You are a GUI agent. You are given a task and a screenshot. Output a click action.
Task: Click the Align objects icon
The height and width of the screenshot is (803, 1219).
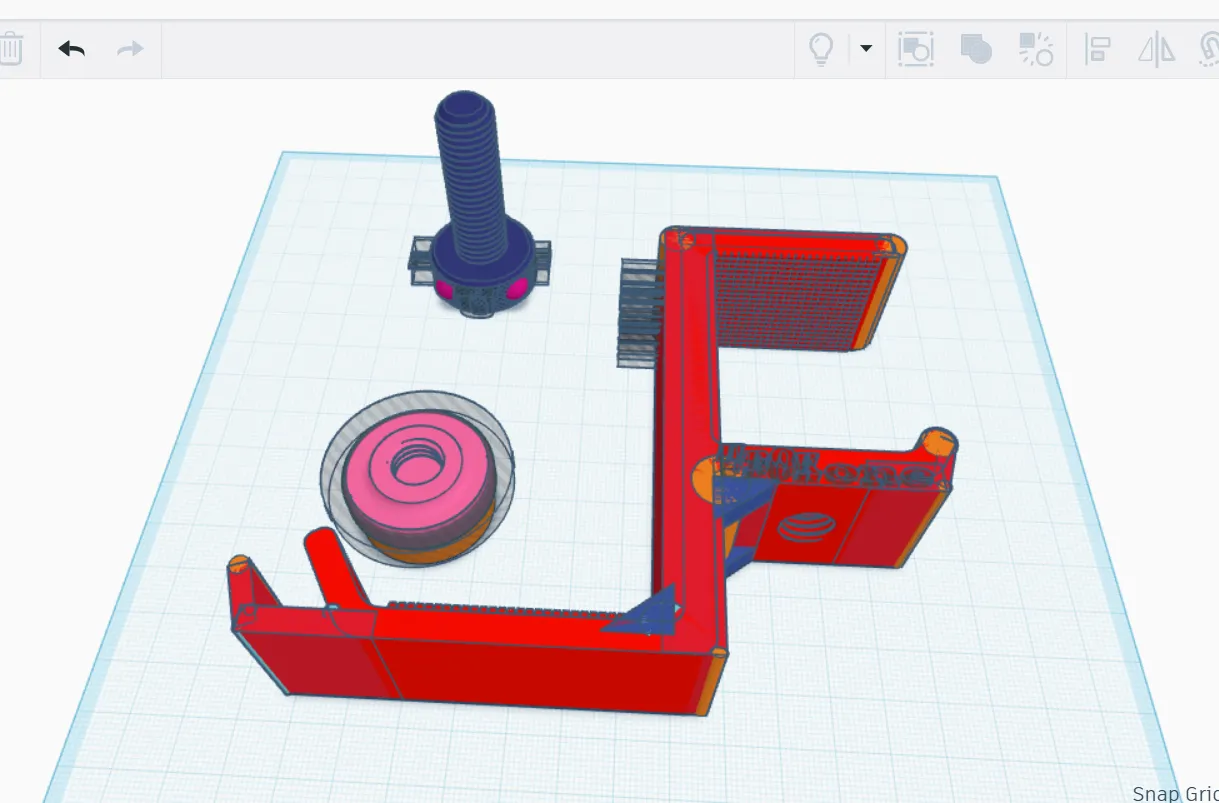tap(1098, 48)
